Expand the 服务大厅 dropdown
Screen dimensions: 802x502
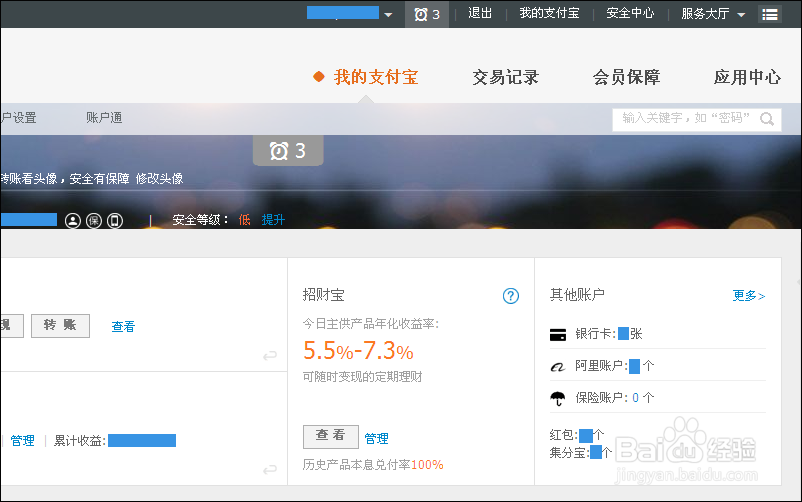(x=741, y=15)
